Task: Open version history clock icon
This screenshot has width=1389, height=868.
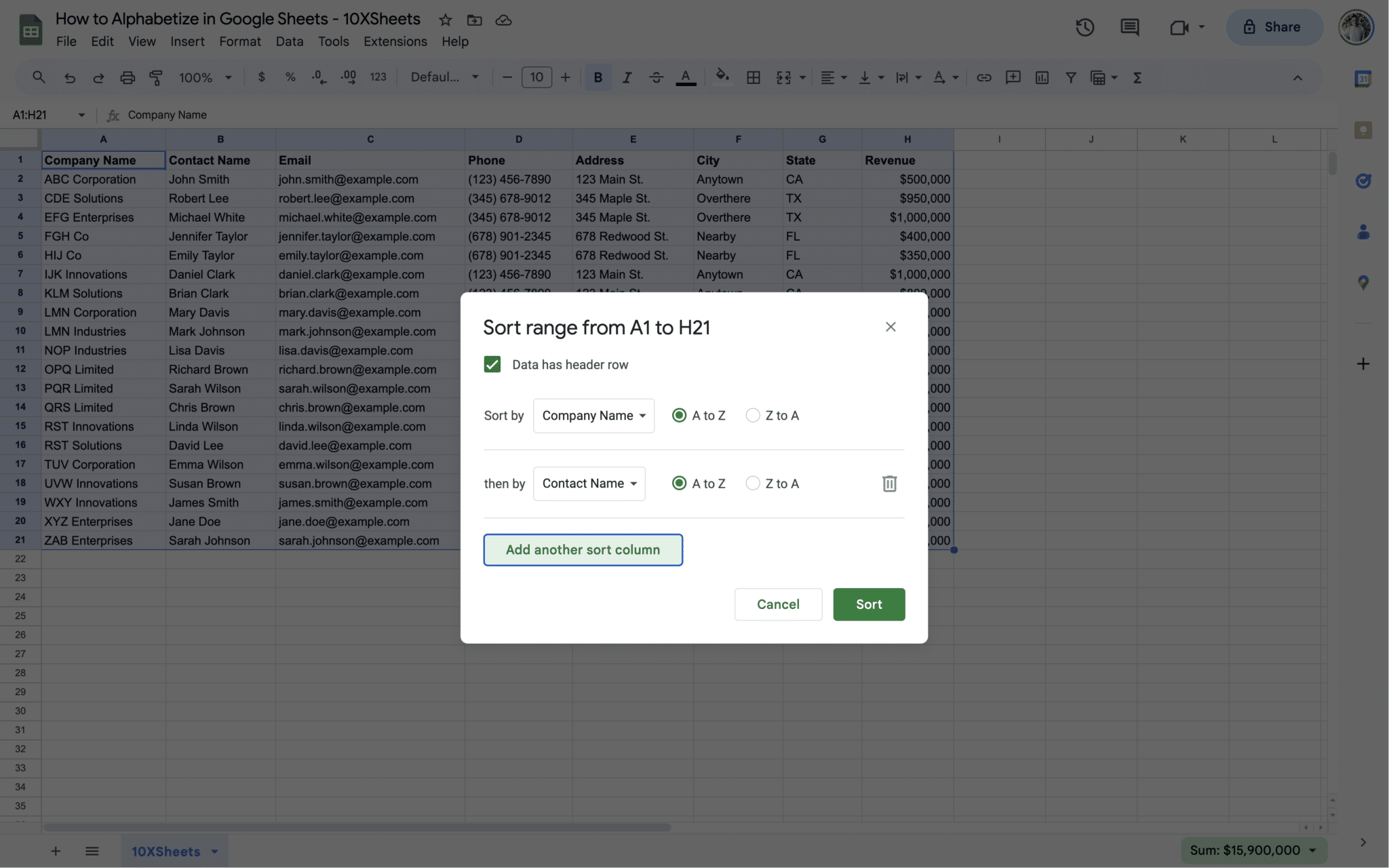Action: [x=1084, y=27]
